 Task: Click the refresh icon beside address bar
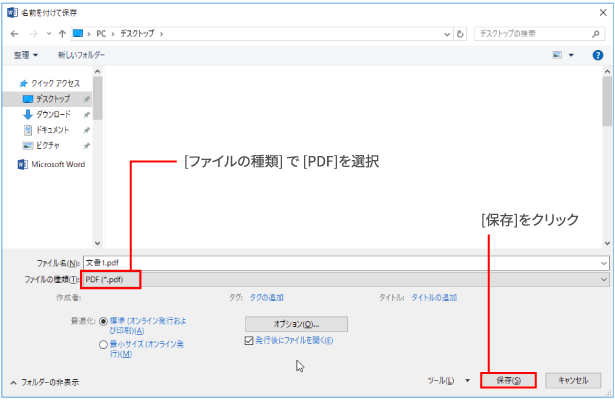tap(459, 33)
